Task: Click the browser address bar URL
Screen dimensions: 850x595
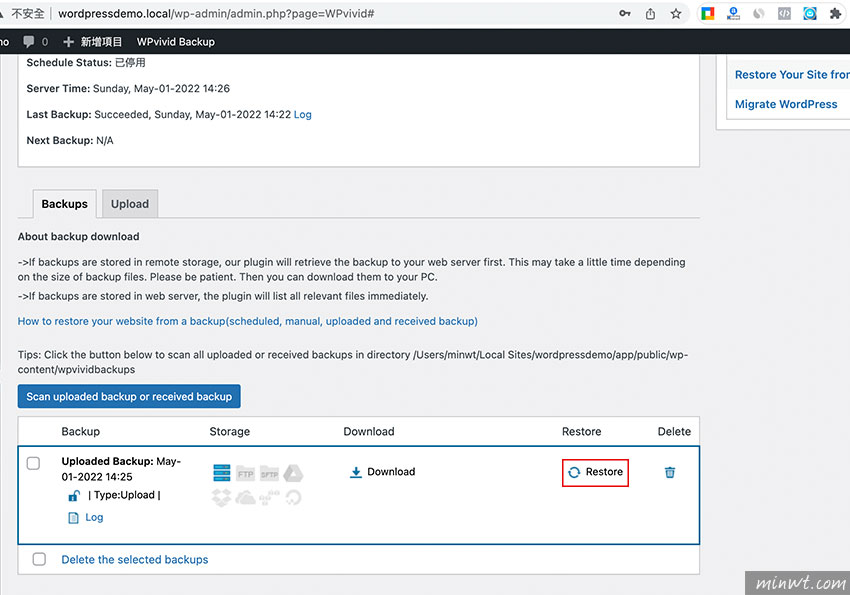Action: 216,14
